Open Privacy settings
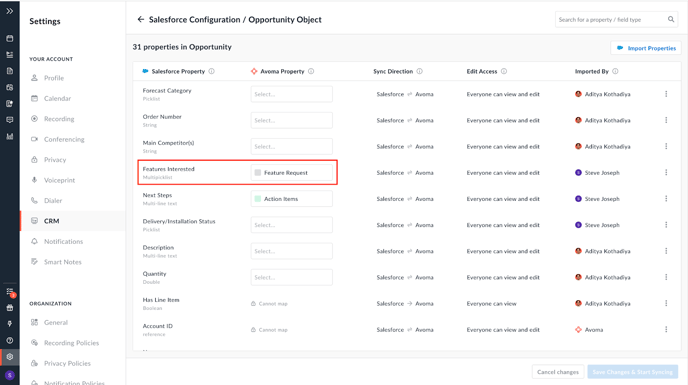688x385 pixels. [55, 159]
